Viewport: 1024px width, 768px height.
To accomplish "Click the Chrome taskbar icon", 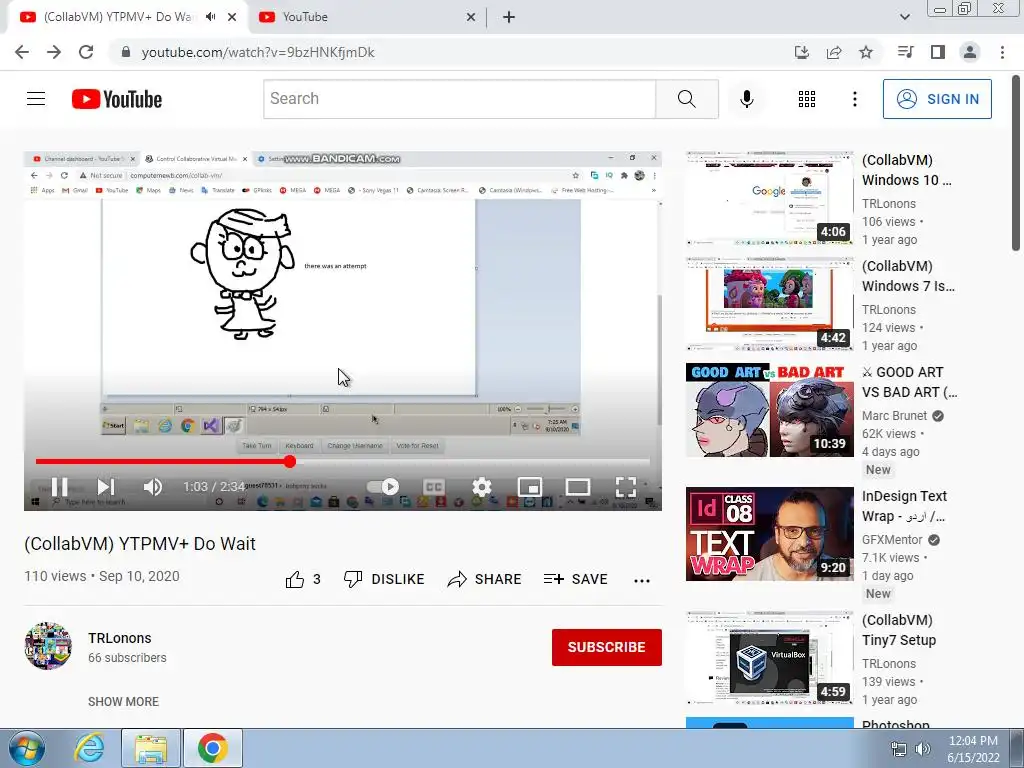I will tap(212, 748).
